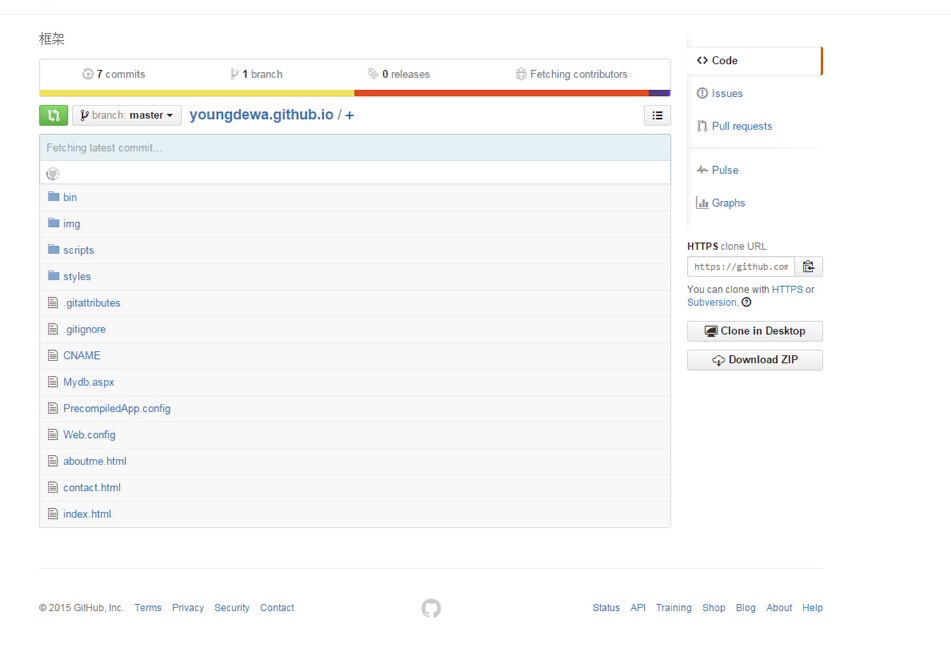
Task: Open the Pull requests tab
Action: point(734,126)
